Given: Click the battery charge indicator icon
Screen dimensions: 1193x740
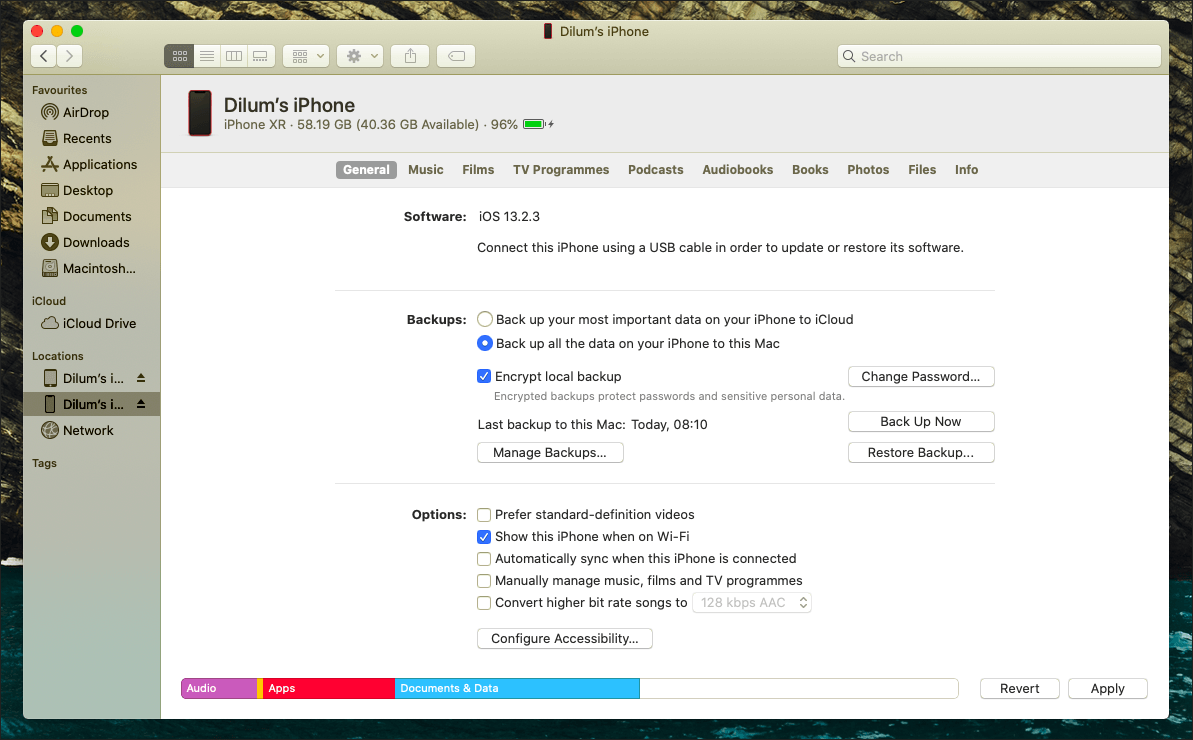Looking at the screenshot, I should point(538,124).
